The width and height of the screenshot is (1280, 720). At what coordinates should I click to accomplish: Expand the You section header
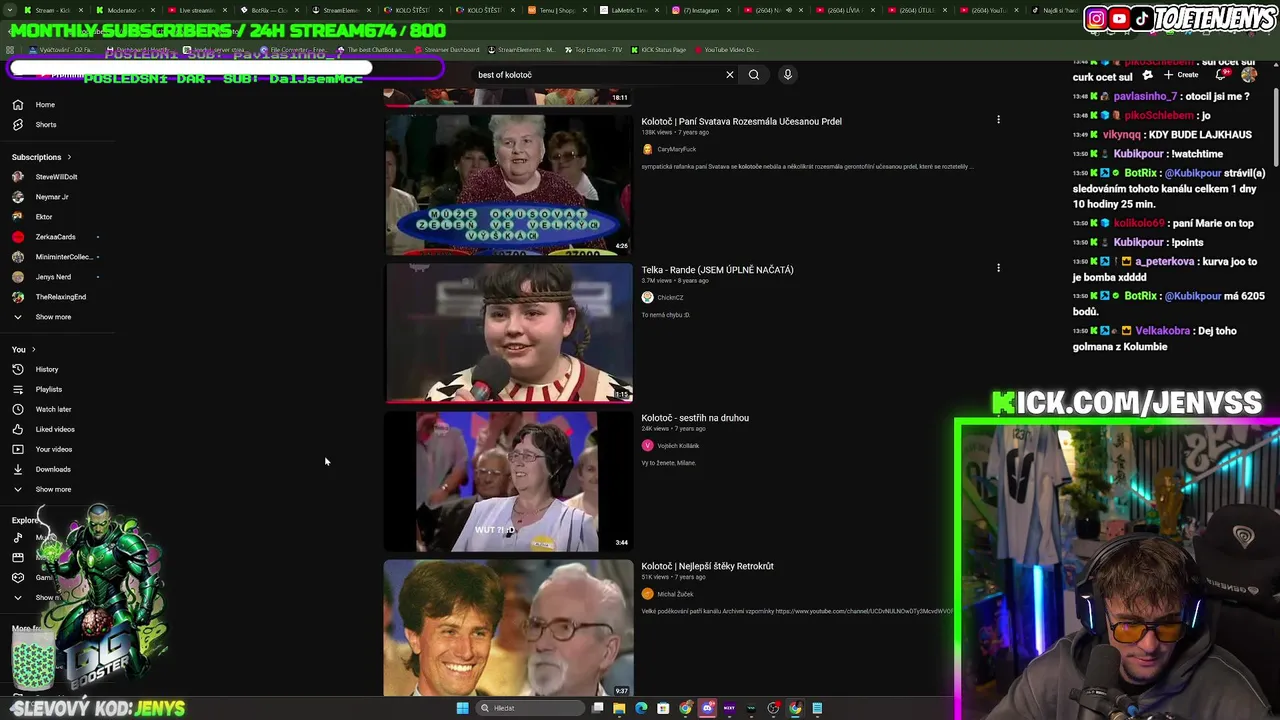point(23,349)
